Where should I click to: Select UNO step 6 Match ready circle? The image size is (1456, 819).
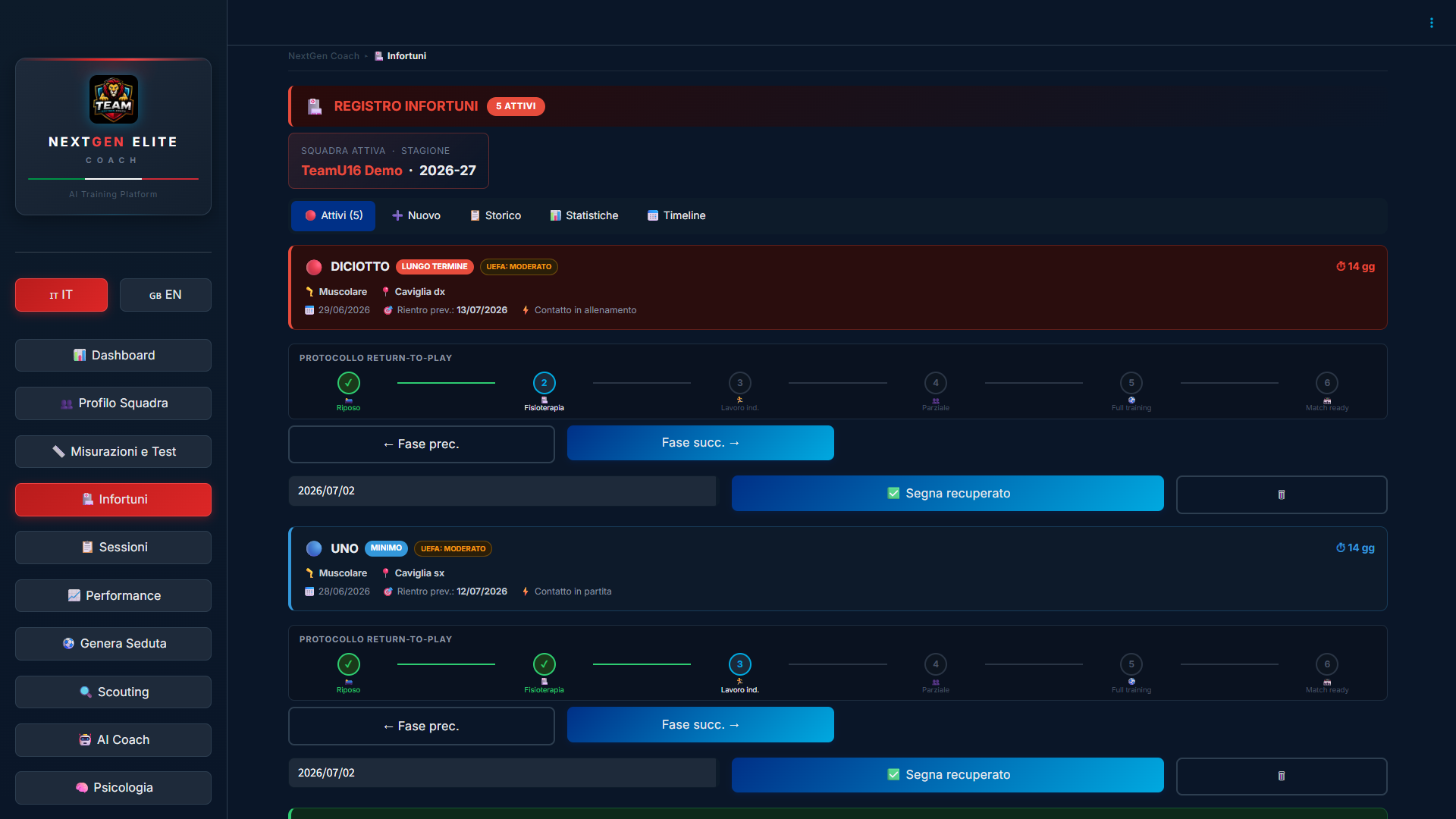tap(1327, 664)
